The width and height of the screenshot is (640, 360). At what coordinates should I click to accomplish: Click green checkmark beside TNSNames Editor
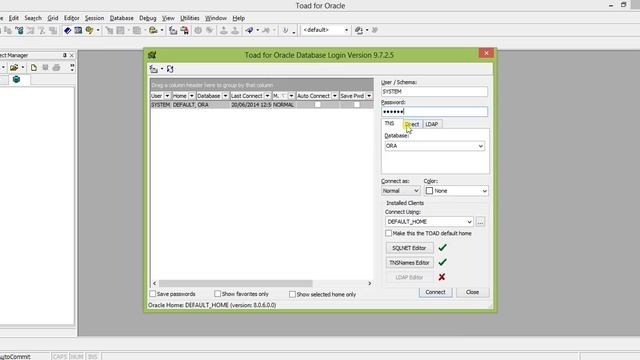click(x=442, y=262)
